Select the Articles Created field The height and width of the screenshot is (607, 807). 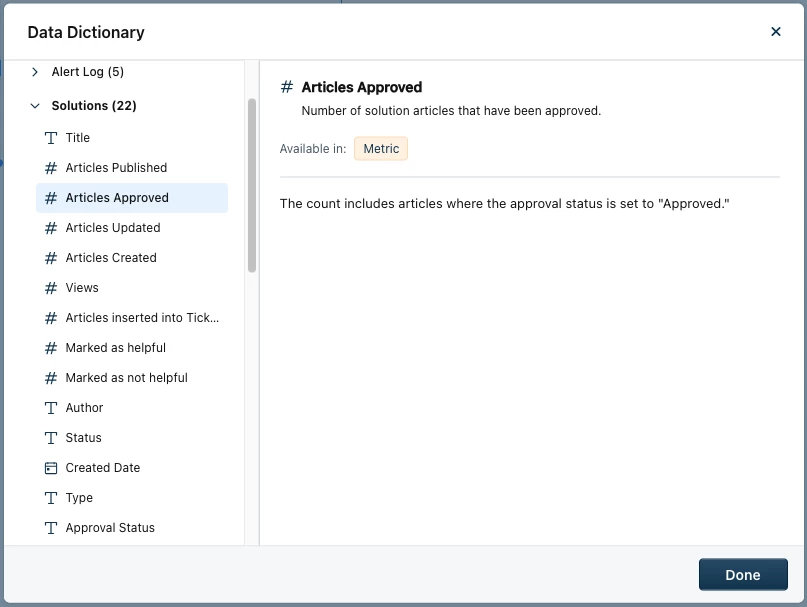tap(111, 258)
